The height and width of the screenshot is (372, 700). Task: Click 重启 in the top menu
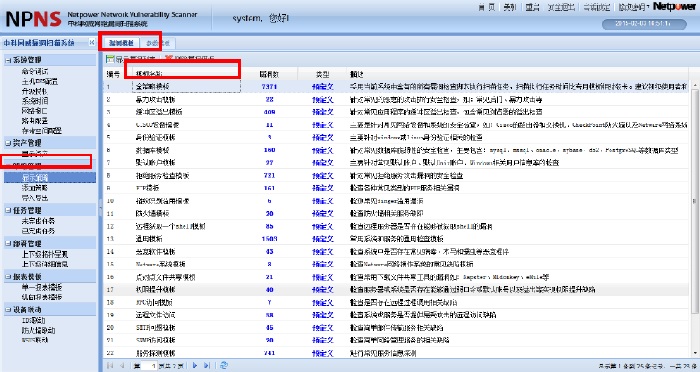tap(532, 7)
